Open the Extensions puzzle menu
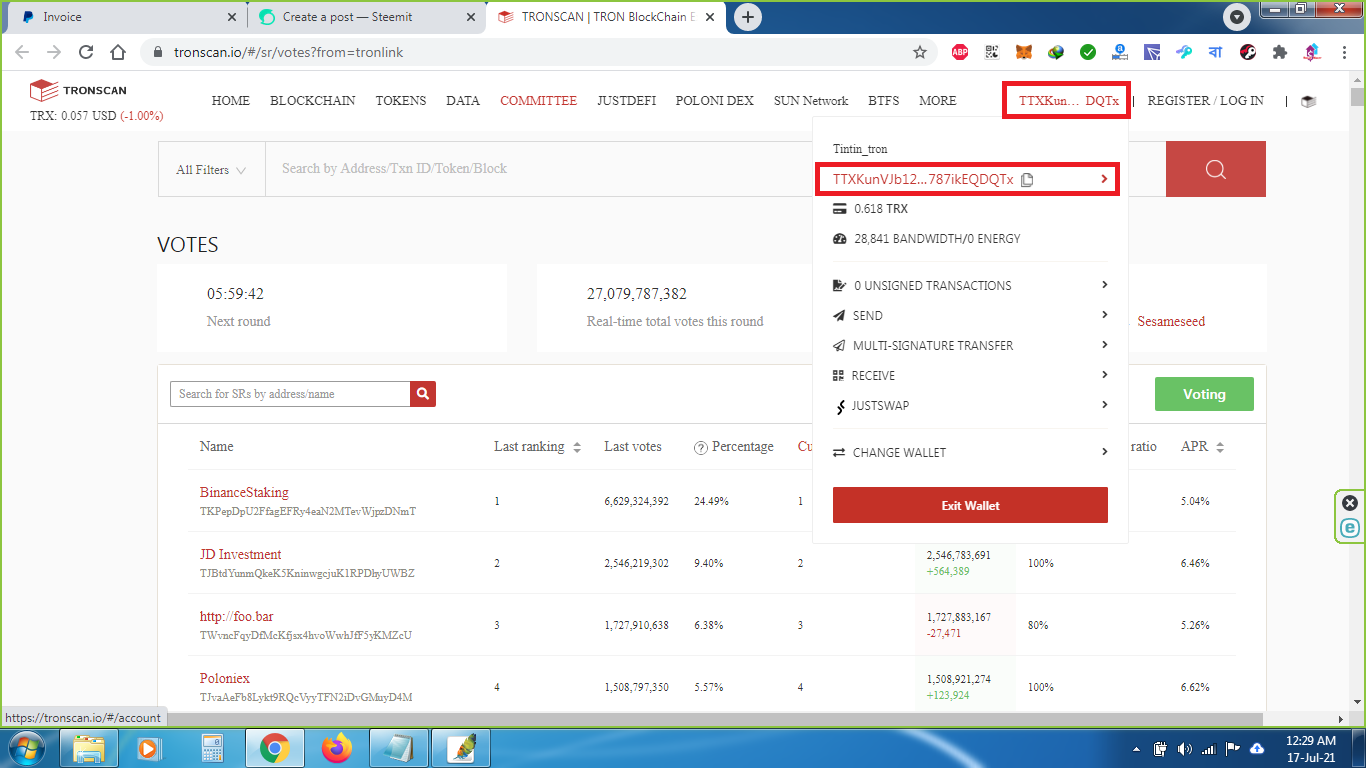 pyautogui.click(x=1280, y=52)
